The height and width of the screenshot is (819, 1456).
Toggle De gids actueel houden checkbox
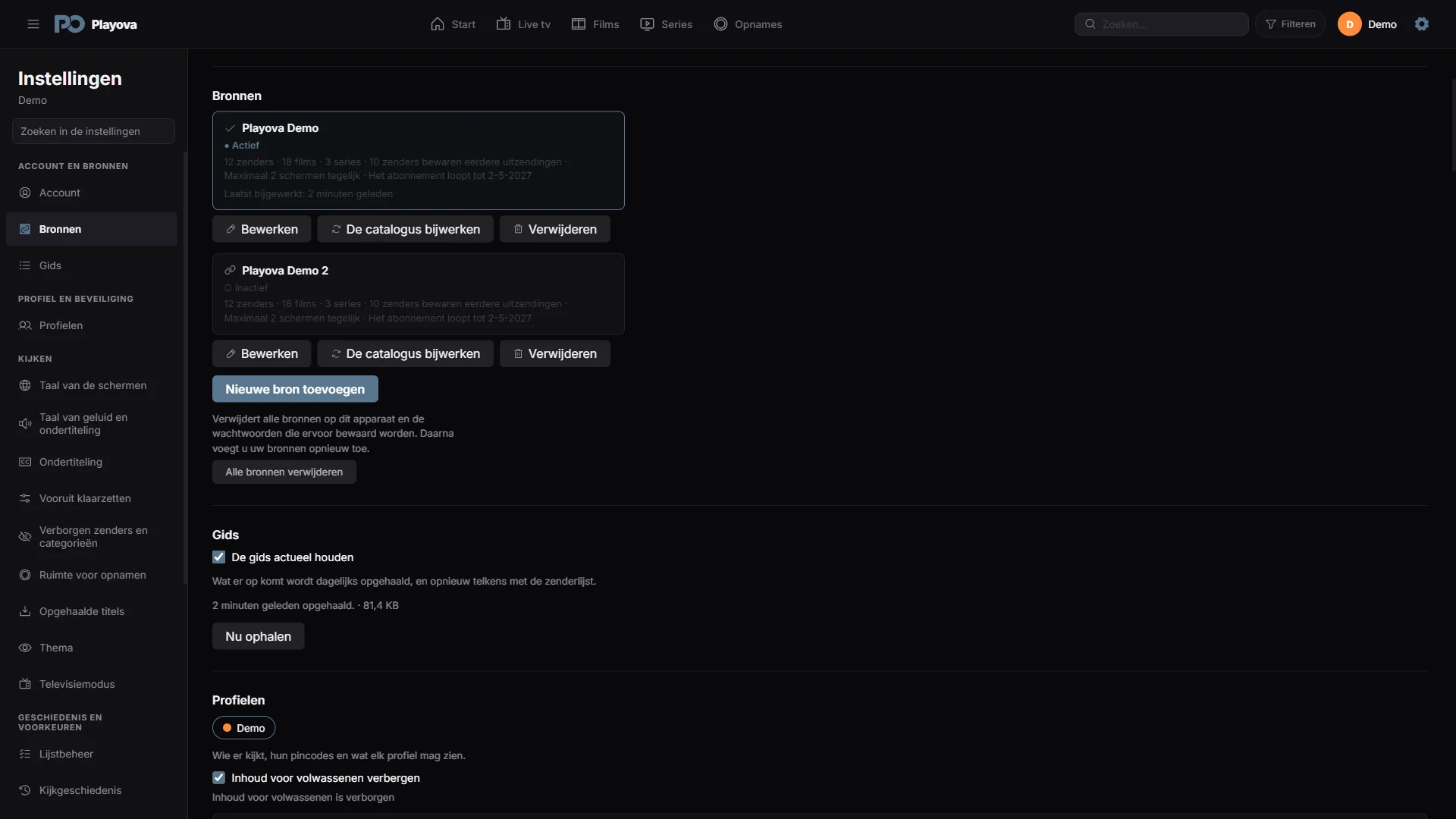[x=219, y=557]
